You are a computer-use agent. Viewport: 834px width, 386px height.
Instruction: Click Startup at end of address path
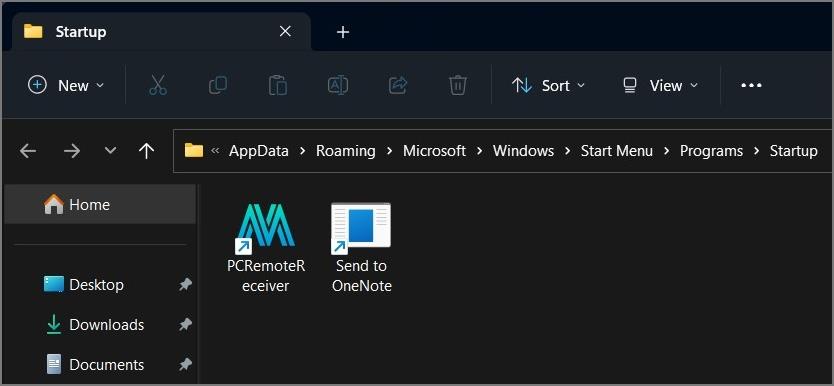[794, 151]
